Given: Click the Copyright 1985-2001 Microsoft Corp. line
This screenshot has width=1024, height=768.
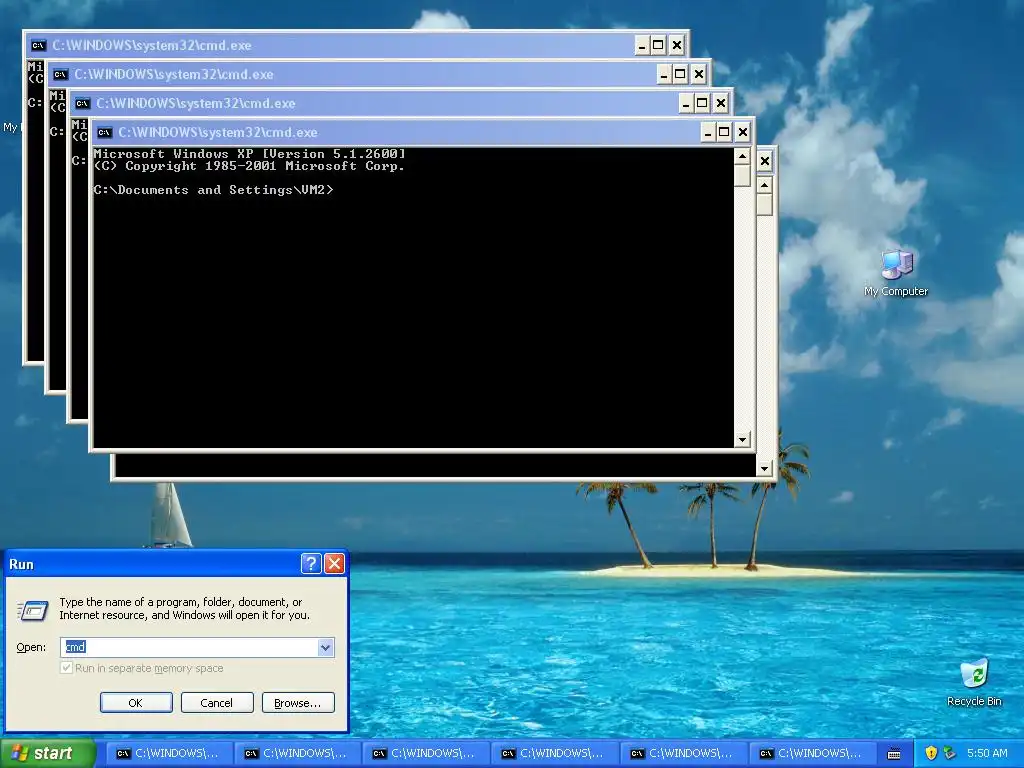Looking at the screenshot, I should pyautogui.click(x=249, y=166).
